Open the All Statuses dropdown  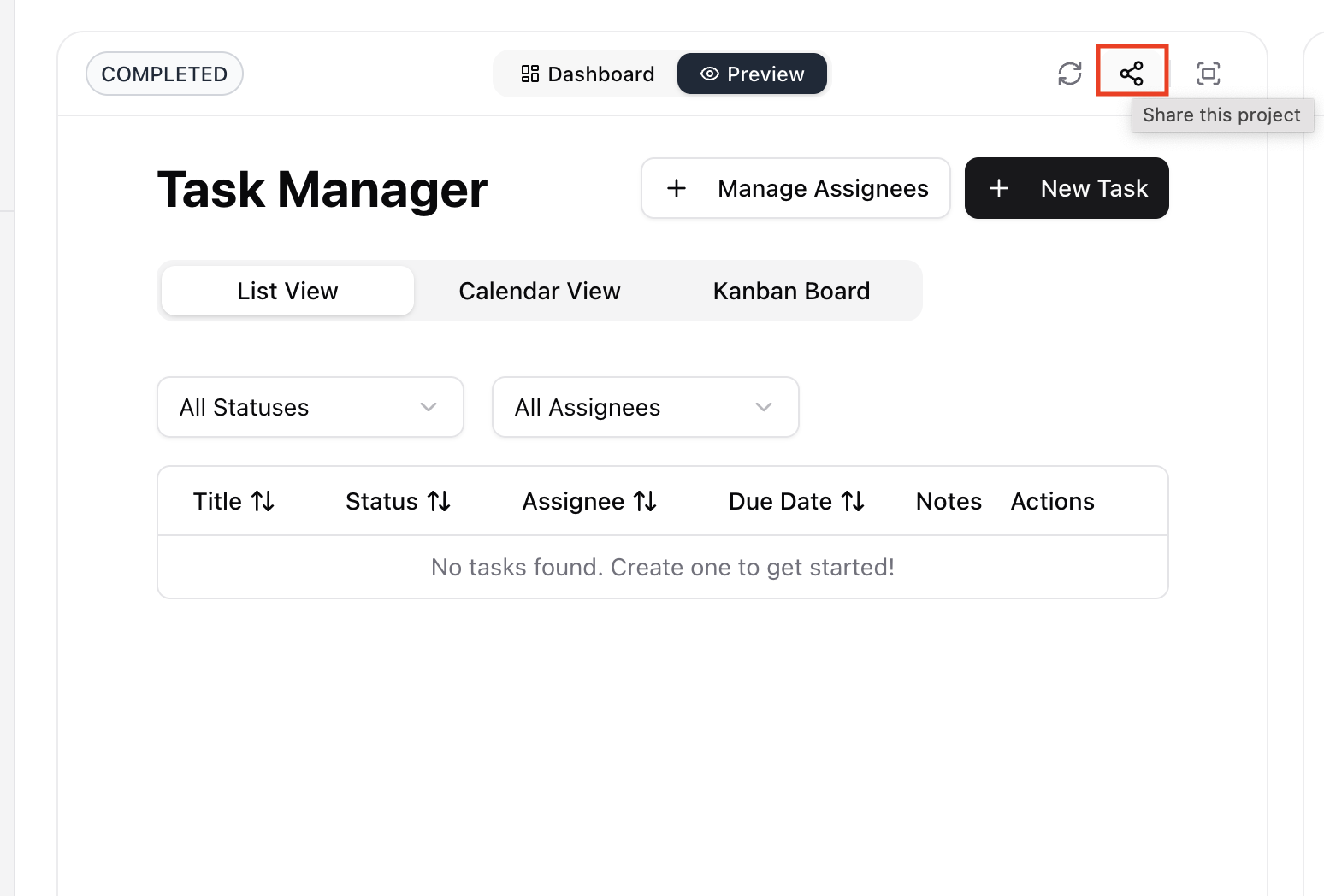coord(310,407)
